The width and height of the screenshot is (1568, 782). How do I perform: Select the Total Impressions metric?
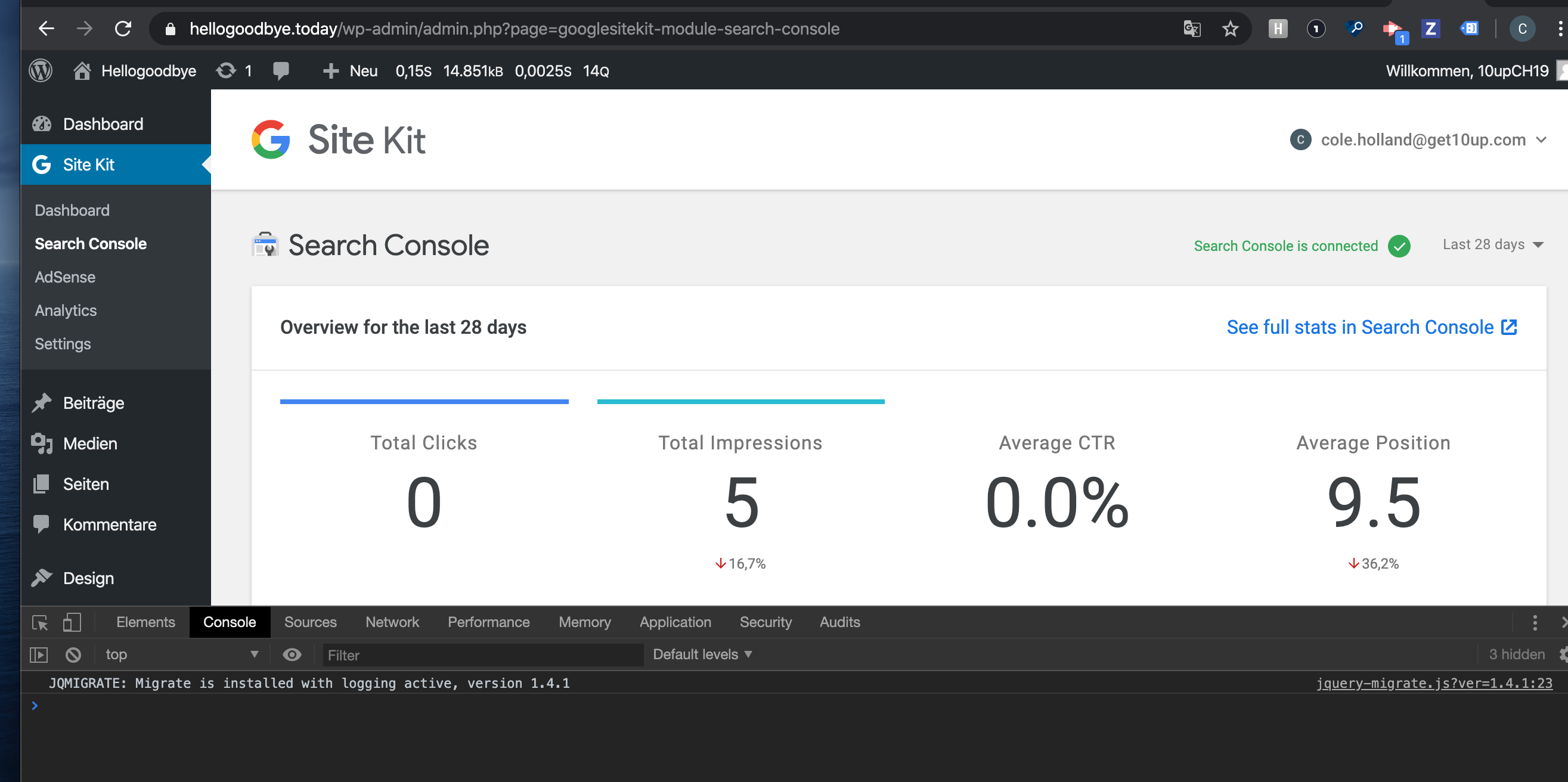[x=741, y=487]
